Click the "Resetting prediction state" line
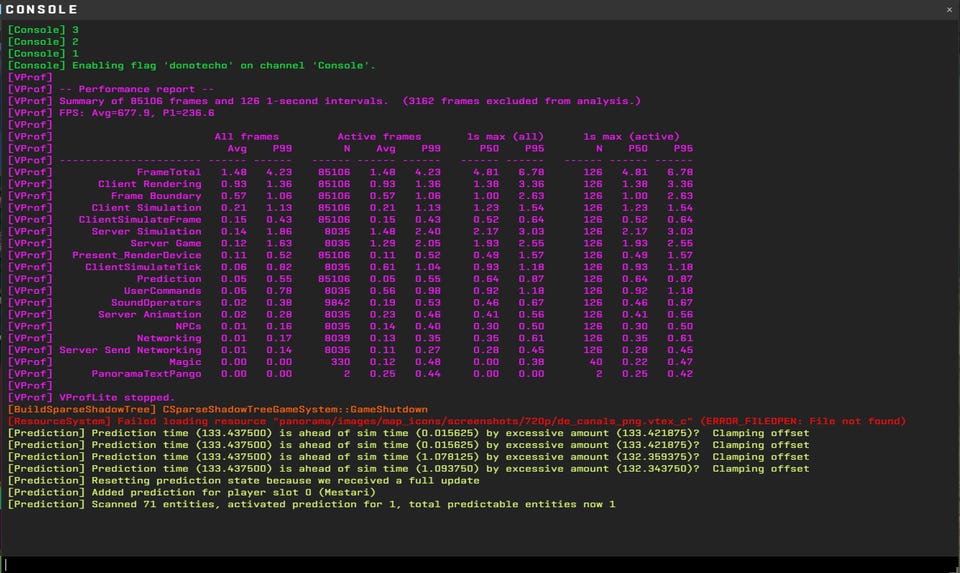The height and width of the screenshot is (573, 960). pos(244,481)
